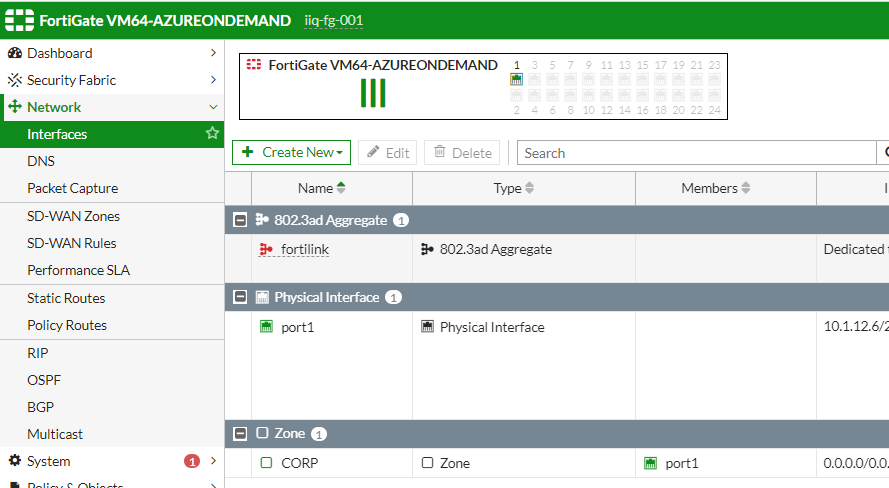Toggle favorite star on Interfaces
Screen dimensions: 889x488
tap(212, 133)
